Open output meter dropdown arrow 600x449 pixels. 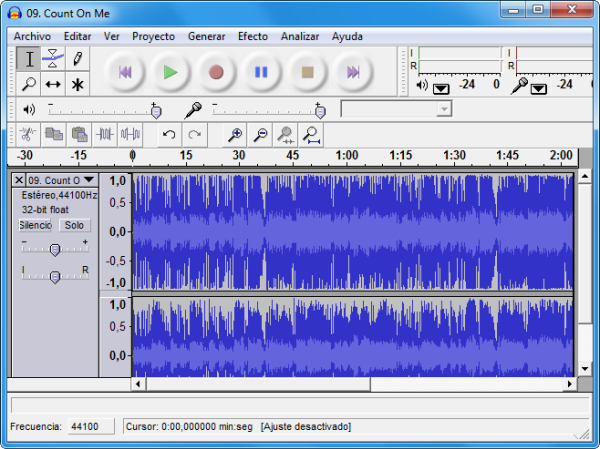[x=441, y=89]
